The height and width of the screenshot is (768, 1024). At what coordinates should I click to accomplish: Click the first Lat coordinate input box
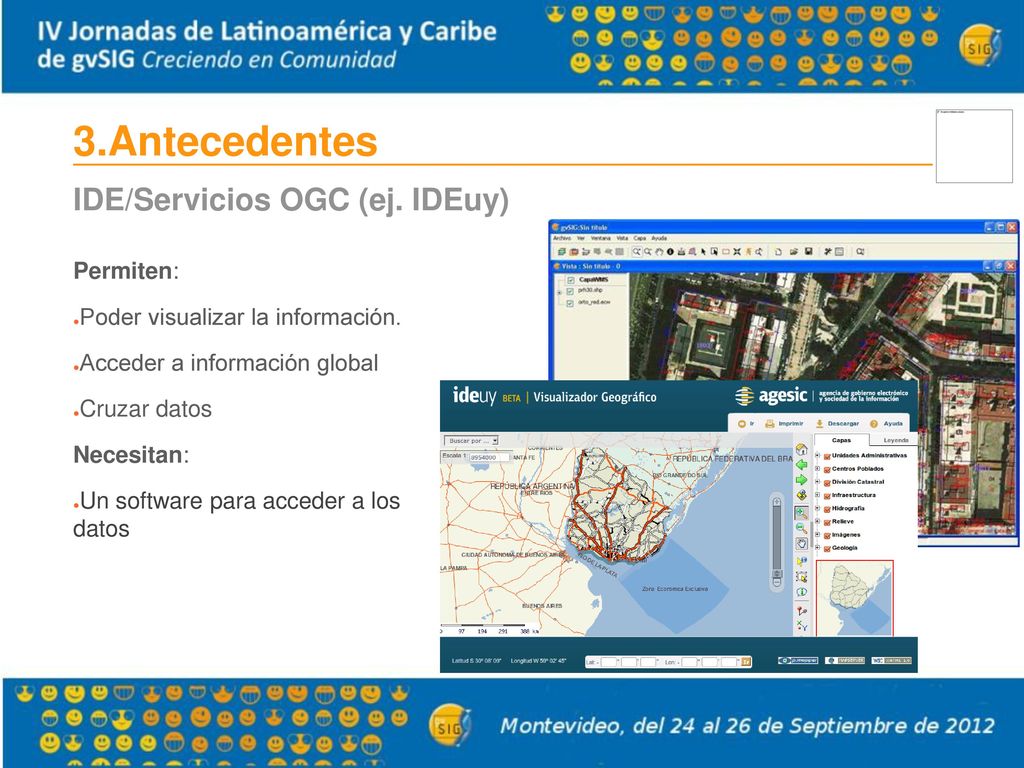coord(609,662)
